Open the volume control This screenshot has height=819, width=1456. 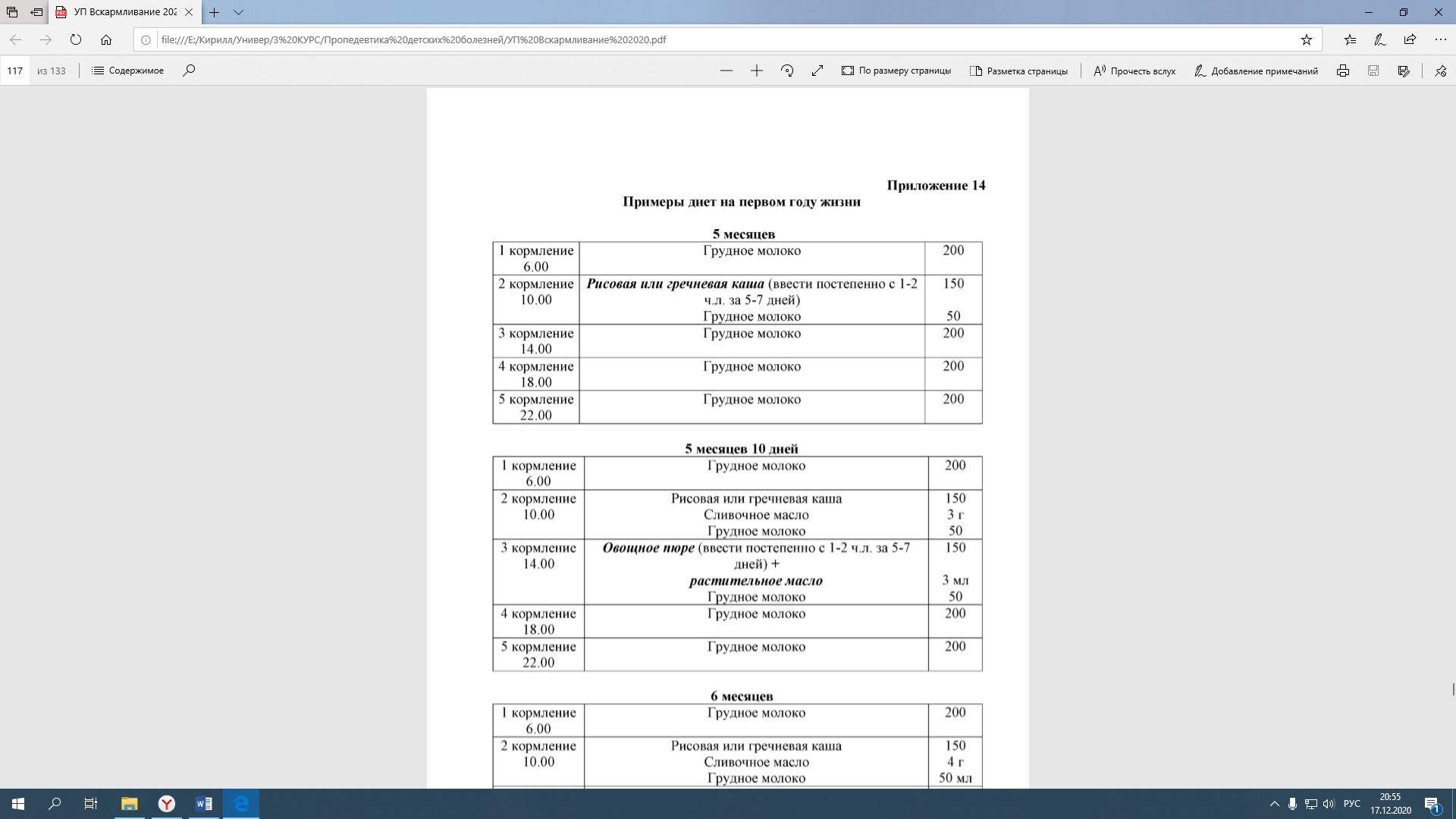(x=1329, y=804)
